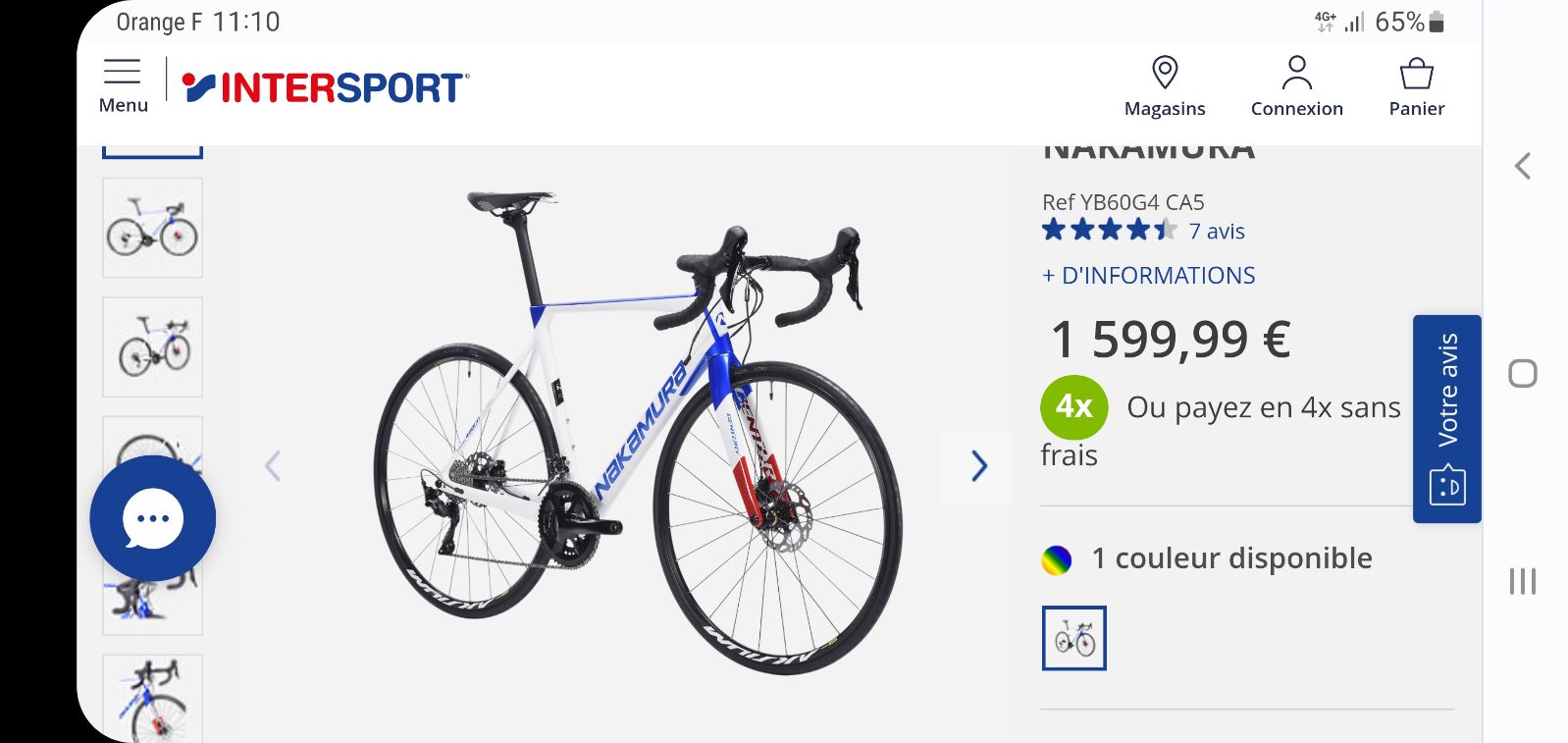
Task: Open the chat bubble widget
Action: point(153,518)
